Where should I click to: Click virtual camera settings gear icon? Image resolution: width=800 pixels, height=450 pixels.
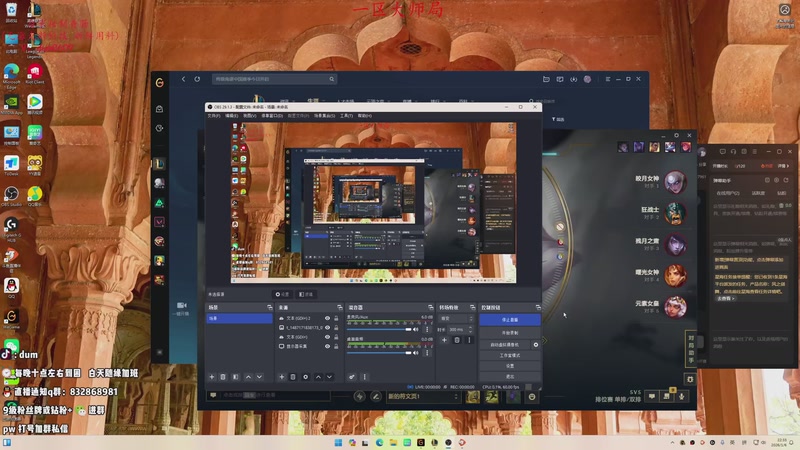click(x=536, y=344)
